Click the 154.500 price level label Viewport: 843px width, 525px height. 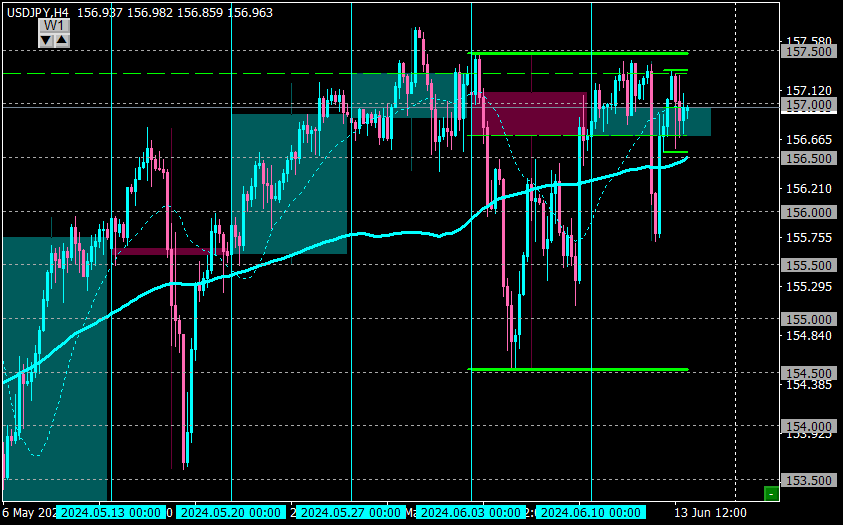click(809, 373)
